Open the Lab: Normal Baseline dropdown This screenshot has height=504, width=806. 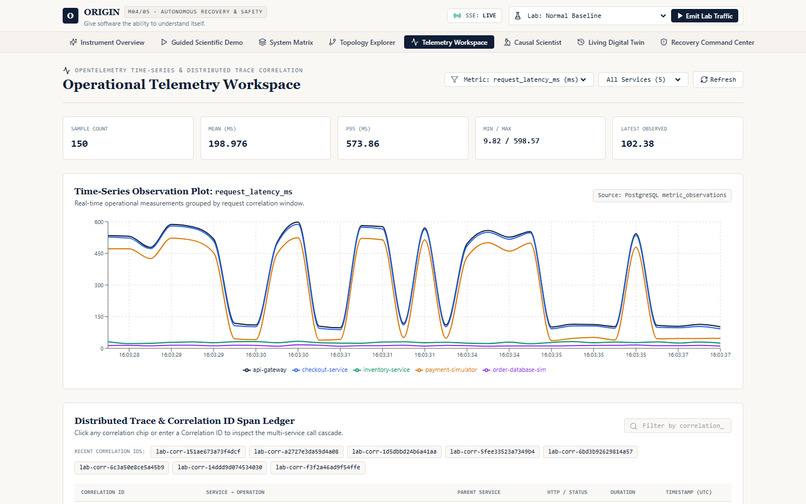590,15
